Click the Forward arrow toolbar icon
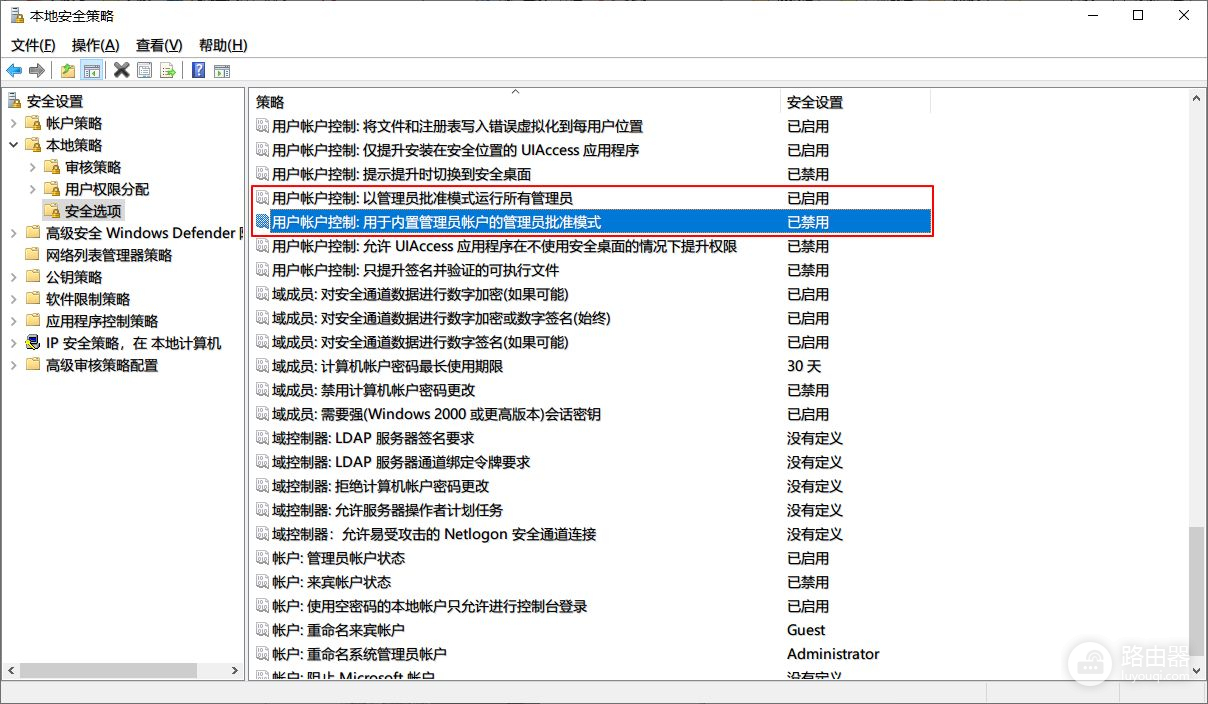Viewport: 1208px width, 704px height. 37,70
